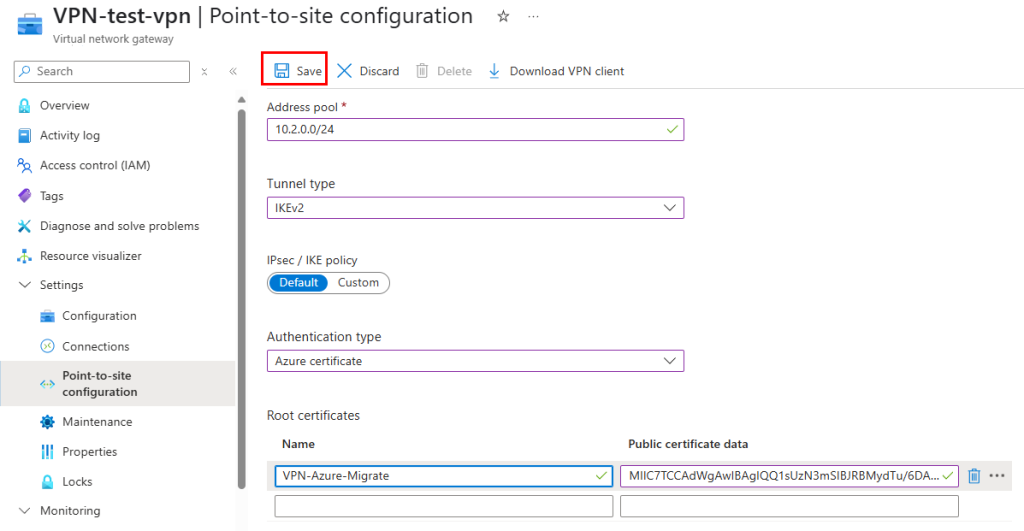Open the ellipsis menu for VPN-Azure-Migrate row
This screenshot has height=531, width=1024.
tap(997, 476)
